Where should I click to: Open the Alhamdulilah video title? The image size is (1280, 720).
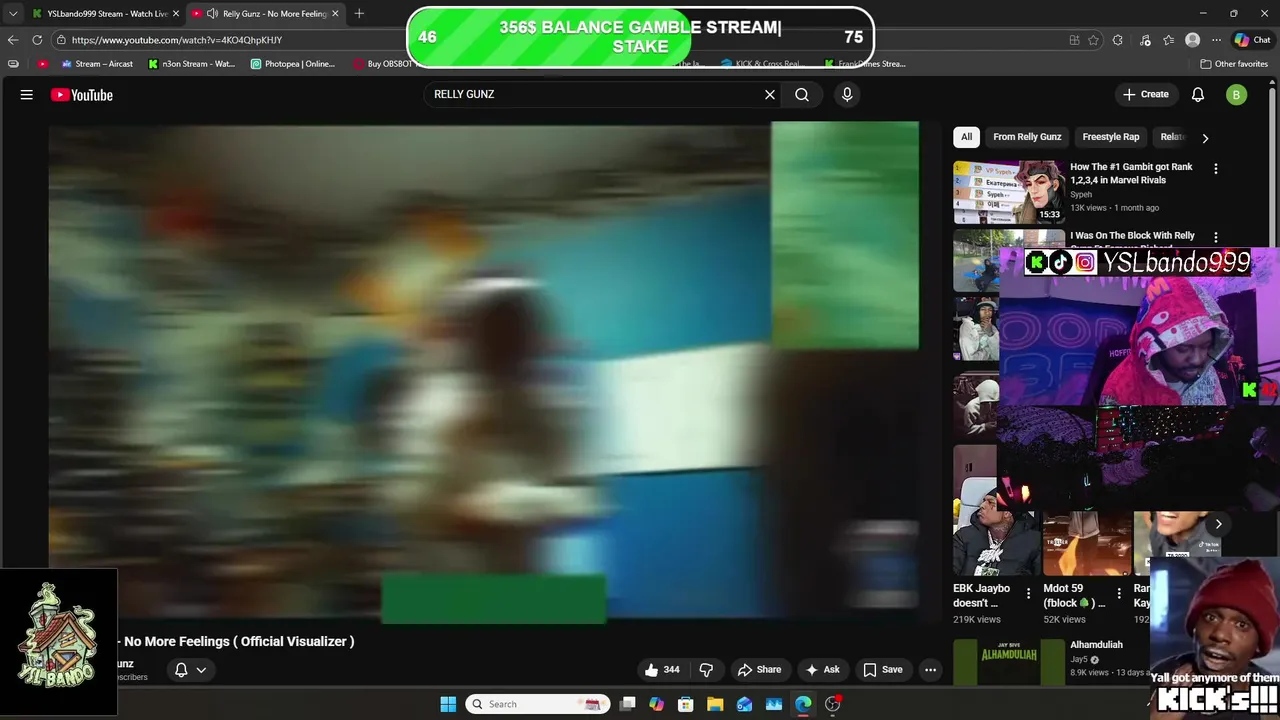(x=1096, y=645)
